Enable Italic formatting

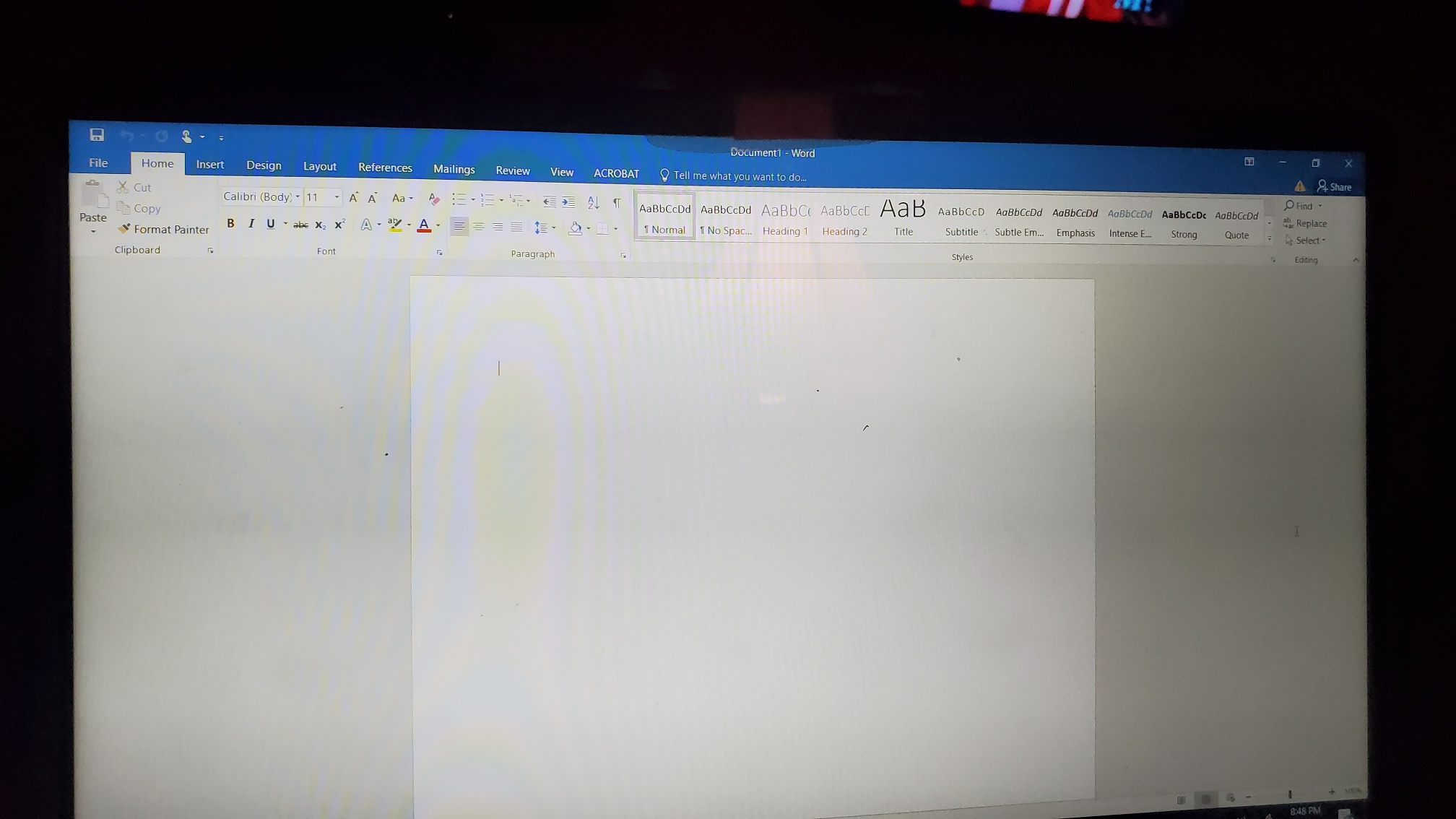pos(251,224)
